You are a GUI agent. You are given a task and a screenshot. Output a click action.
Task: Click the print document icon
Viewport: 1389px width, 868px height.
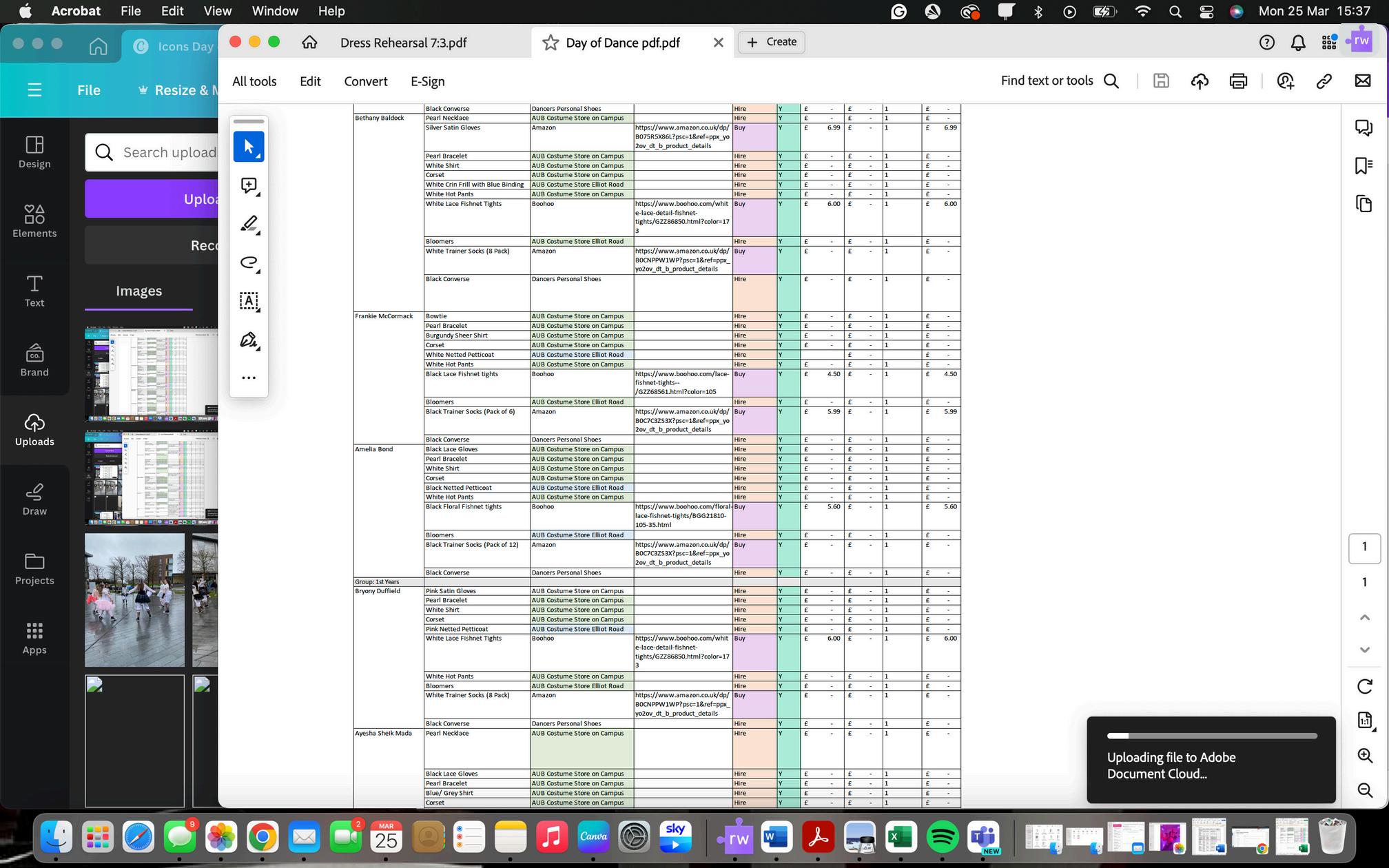click(1238, 81)
